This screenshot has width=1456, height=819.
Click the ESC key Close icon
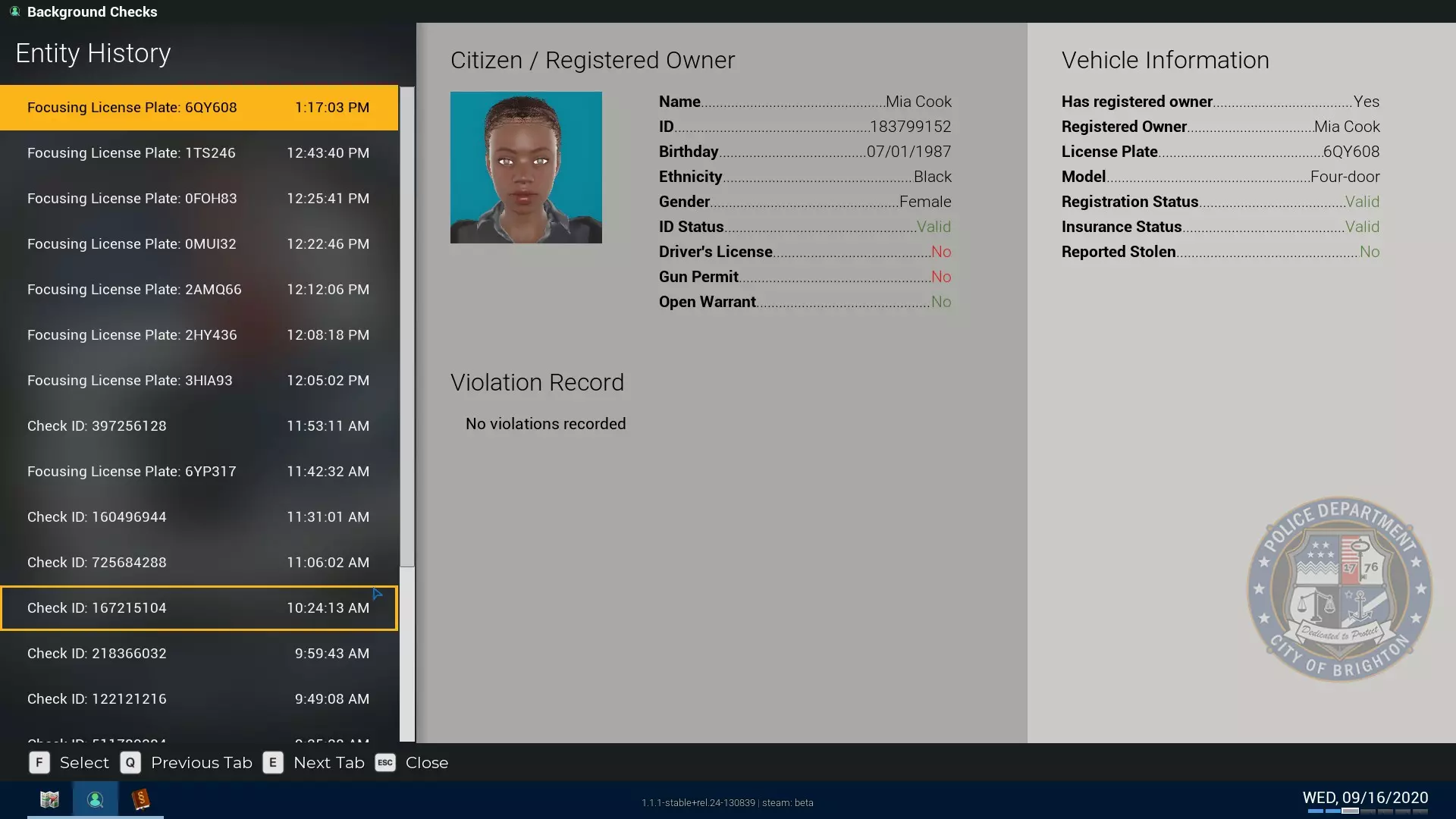coord(385,763)
